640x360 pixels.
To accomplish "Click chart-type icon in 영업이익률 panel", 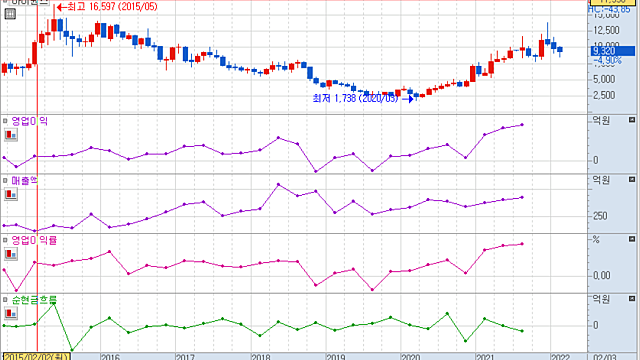I will click(11, 254).
